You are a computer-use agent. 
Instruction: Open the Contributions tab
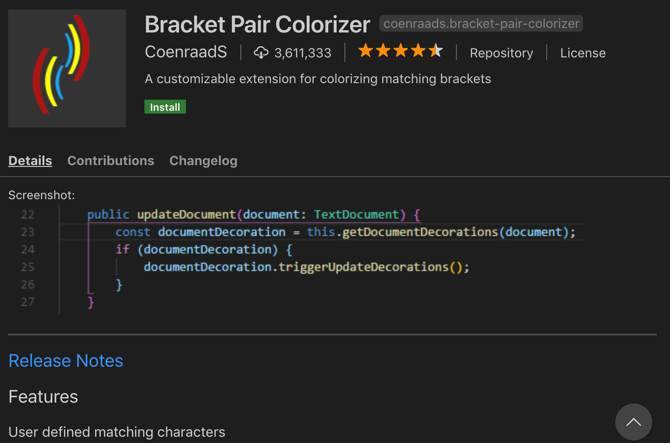110,160
